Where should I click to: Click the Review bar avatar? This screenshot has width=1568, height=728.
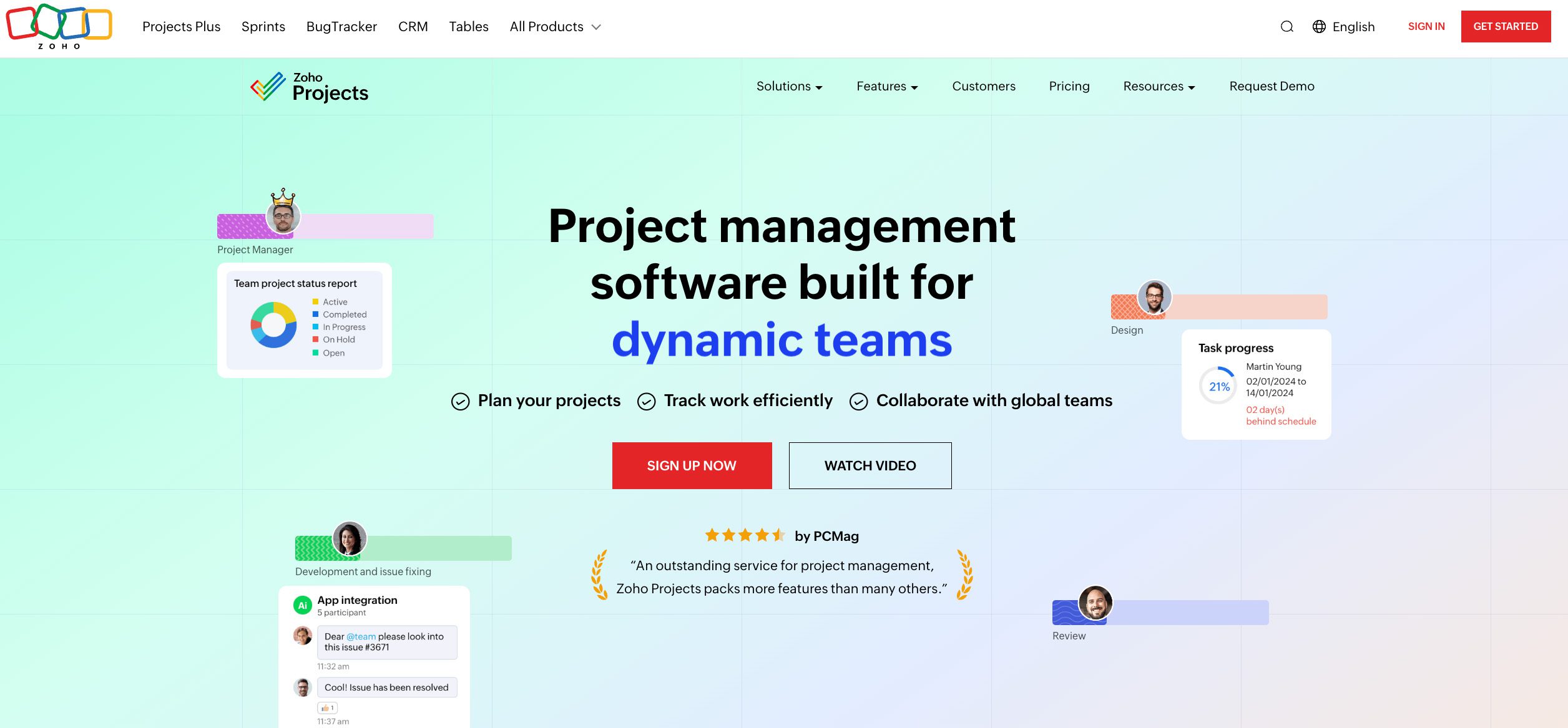(x=1095, y=603)
